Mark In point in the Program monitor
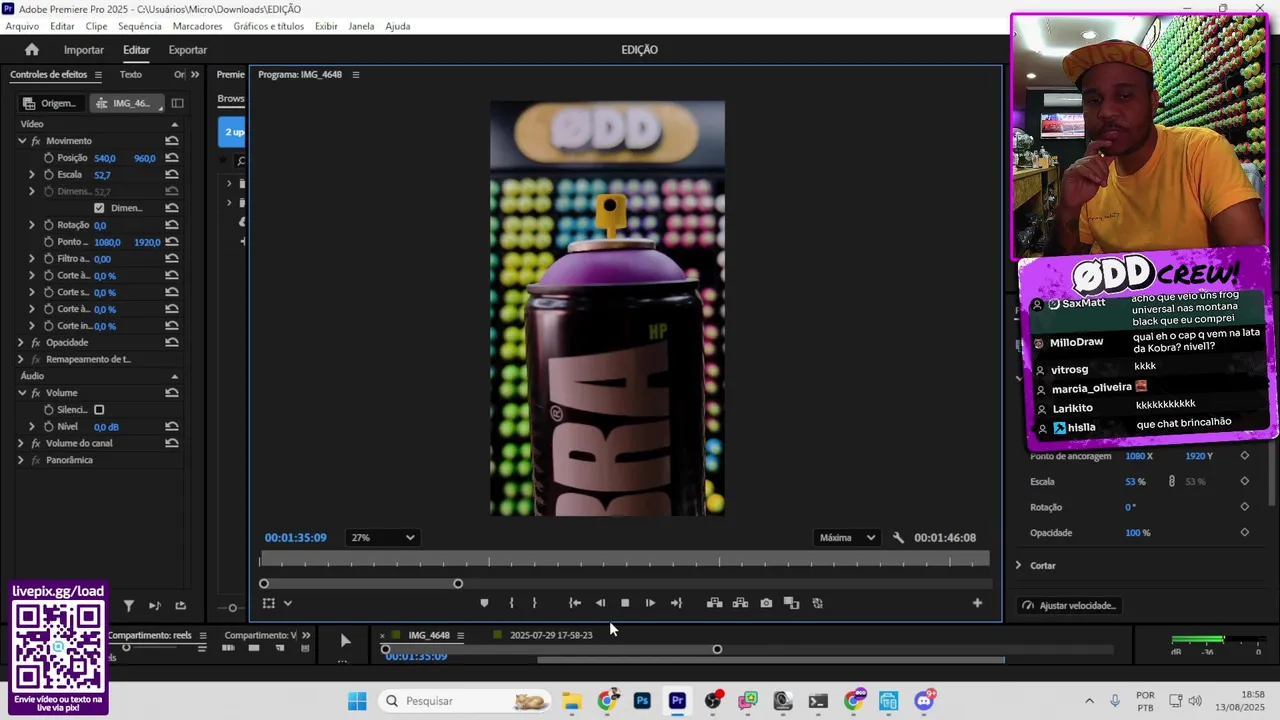The width and height of the screenshot is (1280, 720). click(x=512, y=603)
